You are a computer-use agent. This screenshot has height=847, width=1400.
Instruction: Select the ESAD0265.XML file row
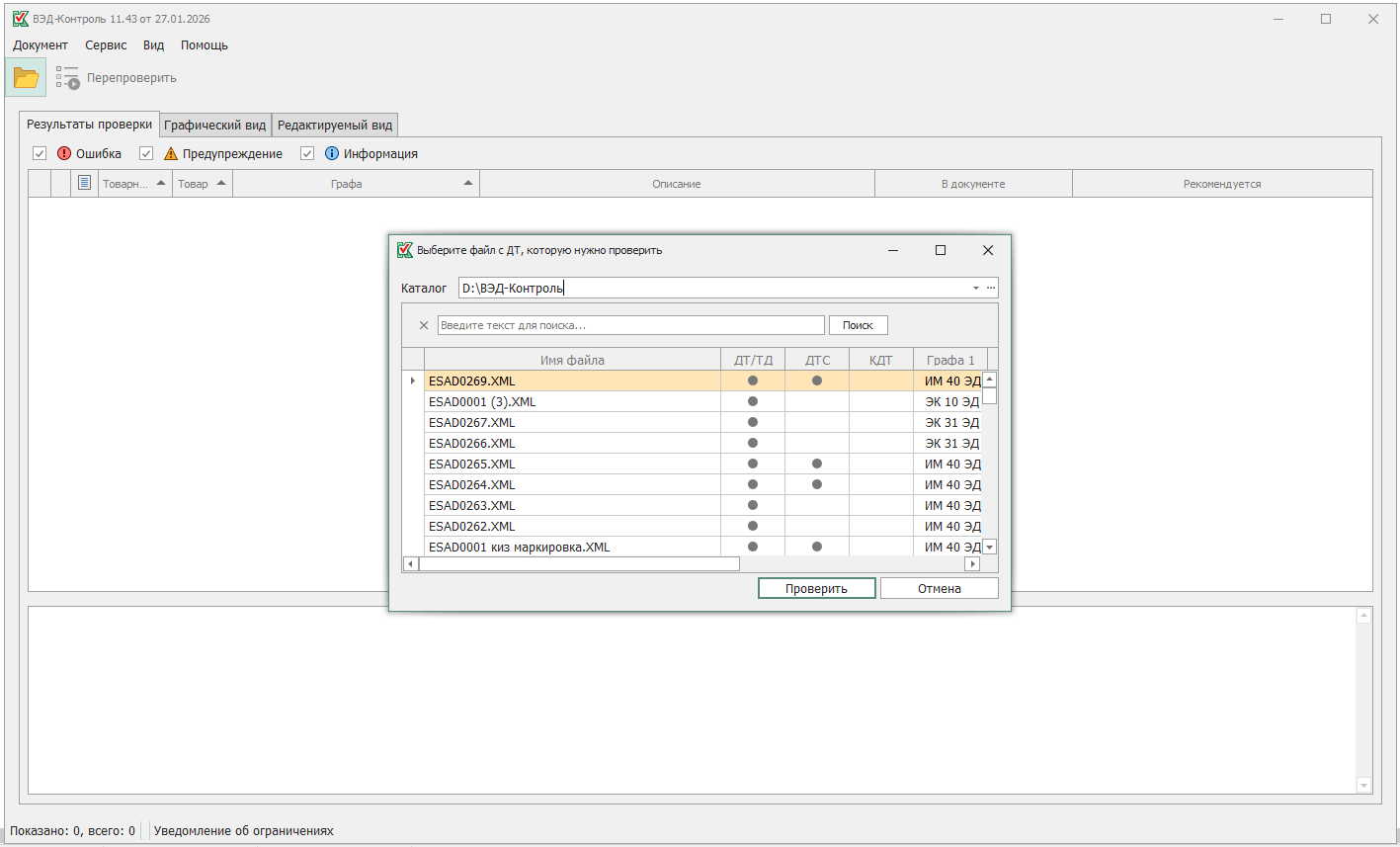[x=571, y=464]
